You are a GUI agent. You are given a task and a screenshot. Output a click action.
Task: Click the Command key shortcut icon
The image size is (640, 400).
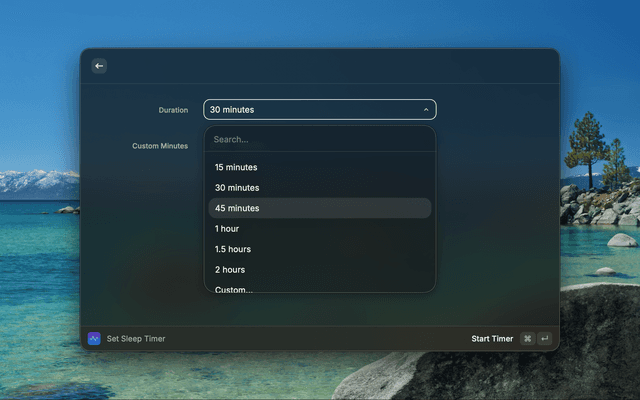(527, 339)
